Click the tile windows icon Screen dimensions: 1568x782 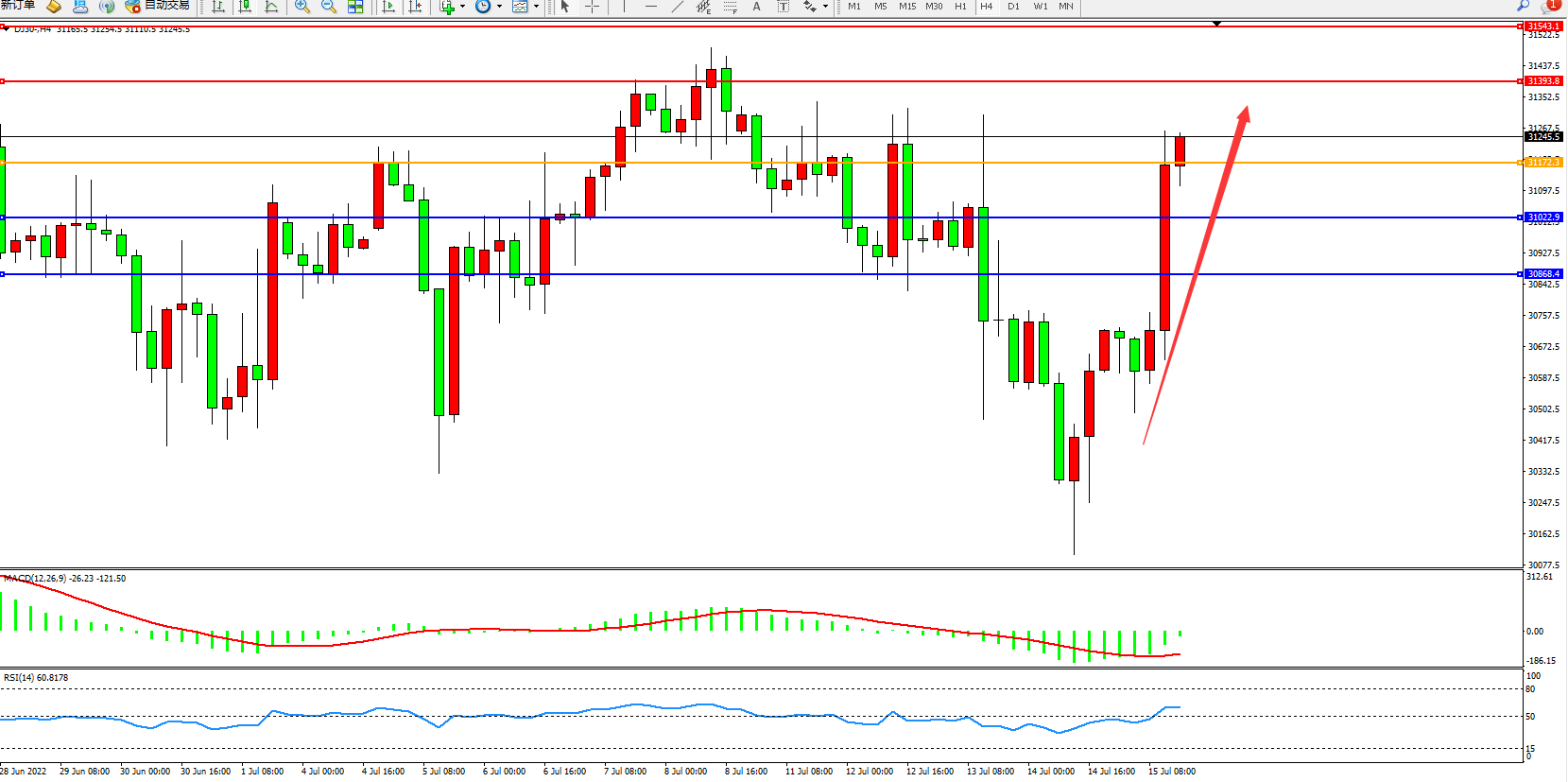pyautogui.click(x=355, y=7)
